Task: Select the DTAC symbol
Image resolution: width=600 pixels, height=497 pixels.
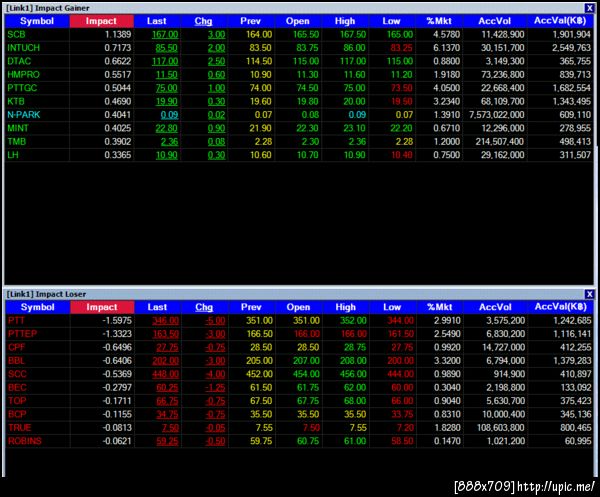Action: coord(19,61)
